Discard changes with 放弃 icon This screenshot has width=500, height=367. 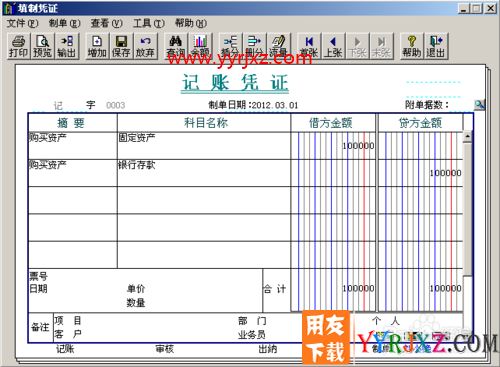tap(145, 46)
